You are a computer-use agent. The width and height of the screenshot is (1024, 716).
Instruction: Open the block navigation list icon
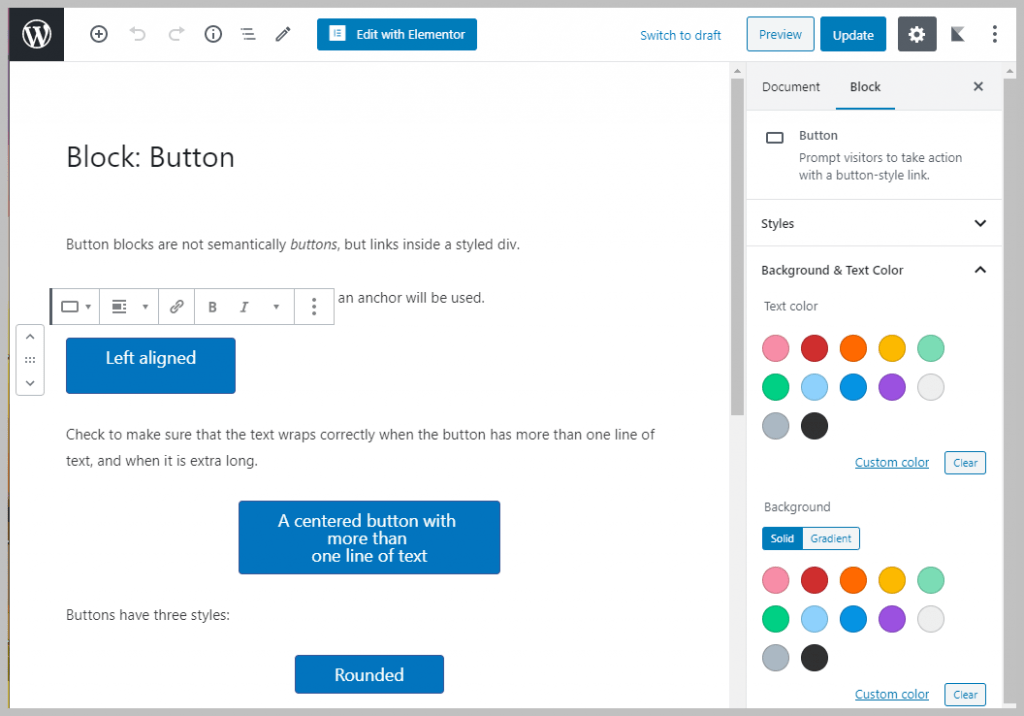[247, 34]
